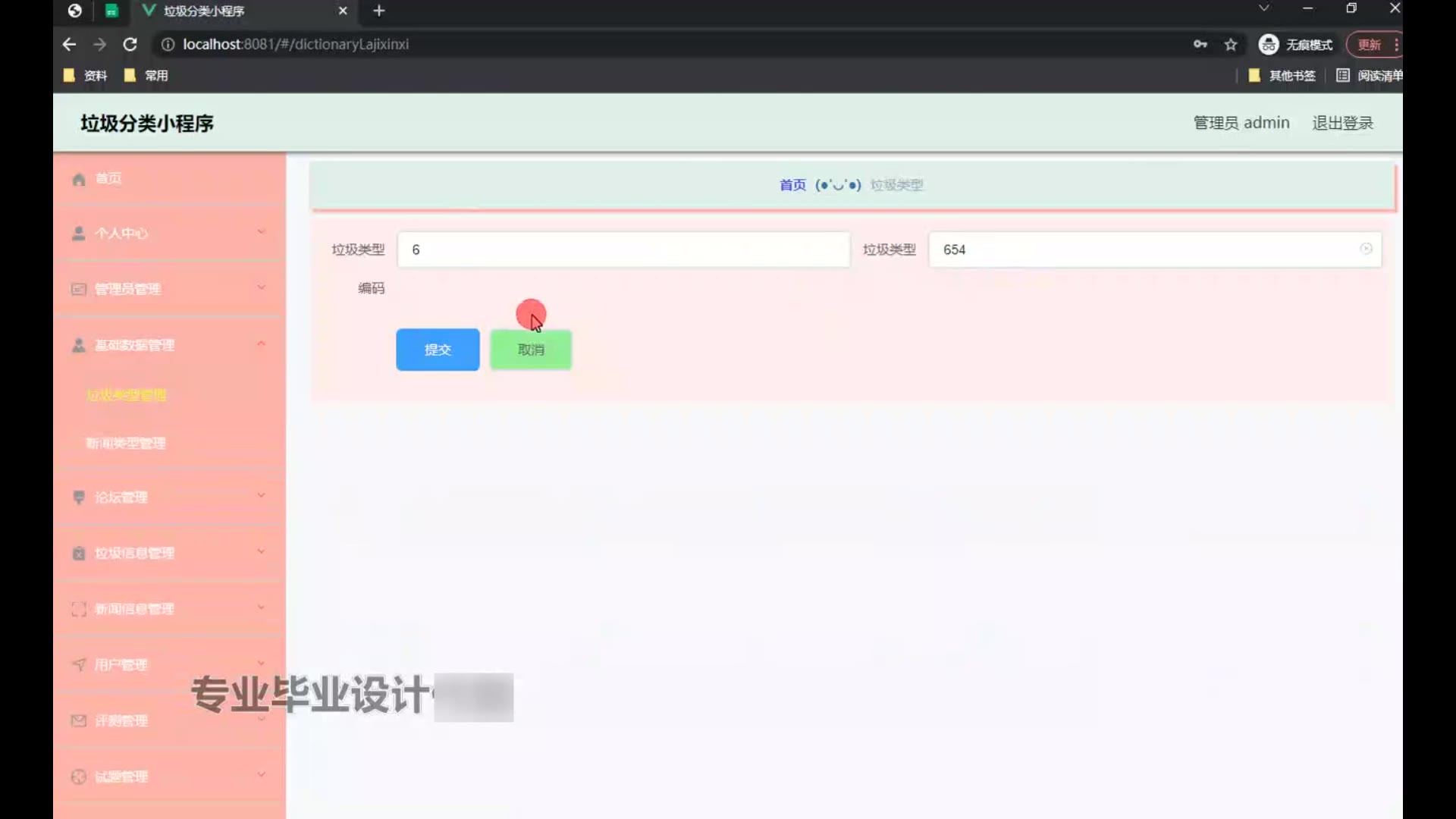Click the person icon beside 个人中心
This screenshot has width=1456, height=819.
point(79,234)
